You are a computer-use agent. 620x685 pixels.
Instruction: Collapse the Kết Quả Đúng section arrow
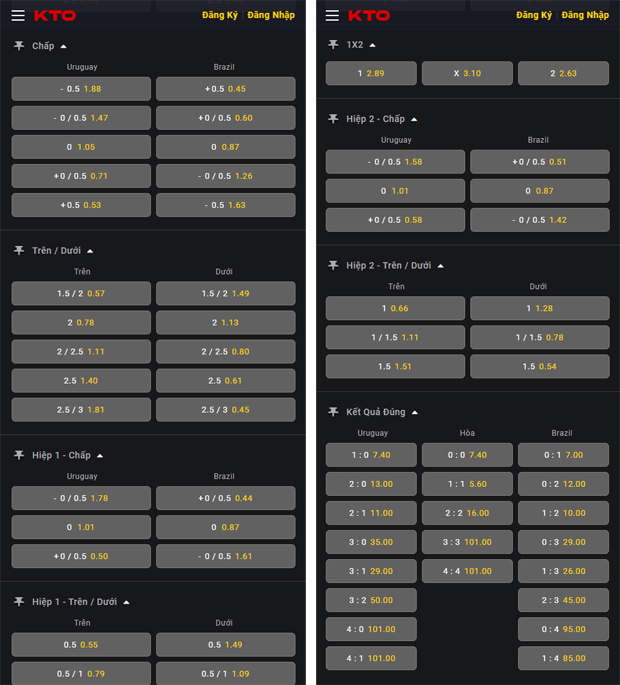coord(415,412)
